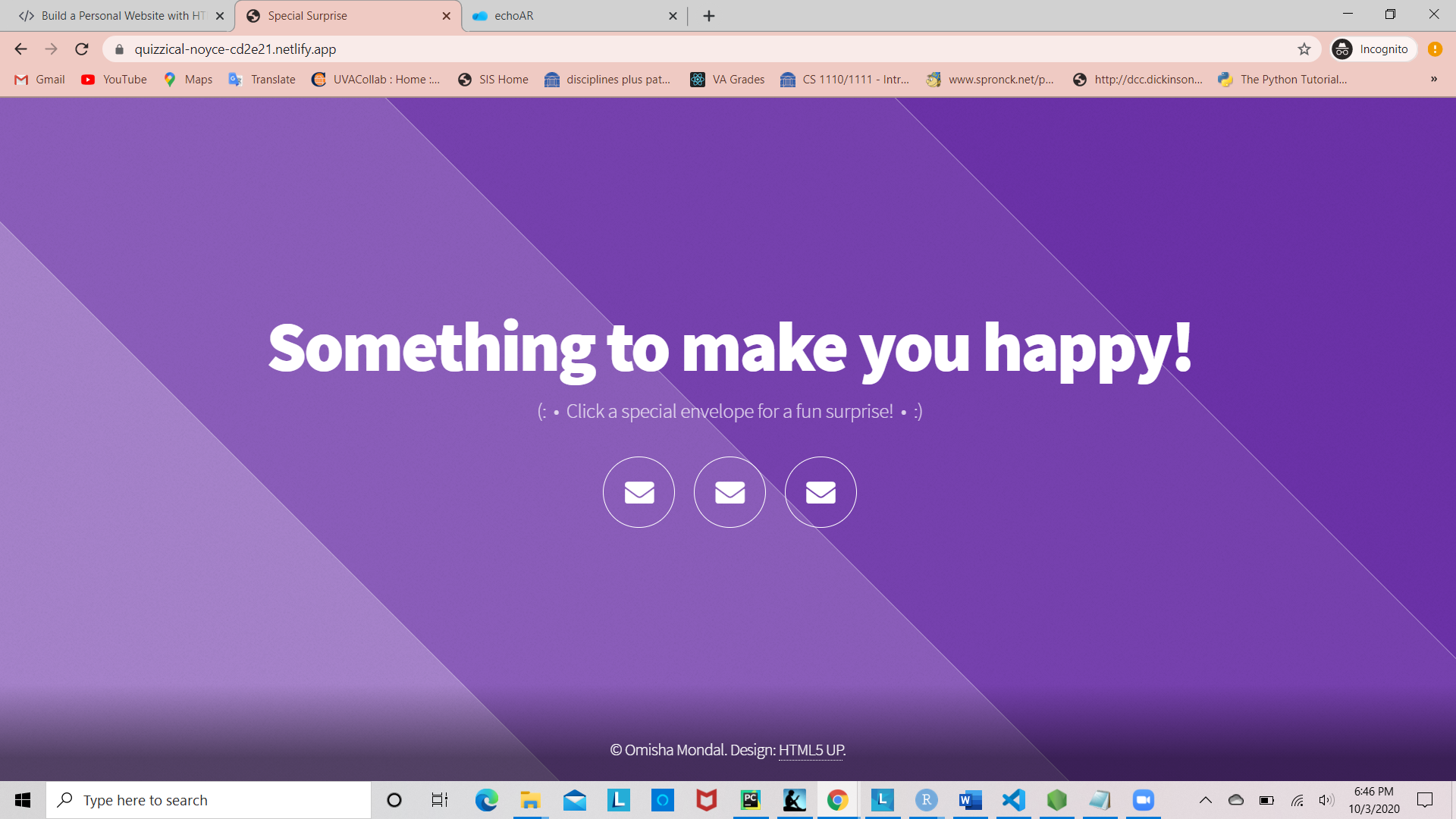
Task: Go back to previous page
Action: coord(20,49)
